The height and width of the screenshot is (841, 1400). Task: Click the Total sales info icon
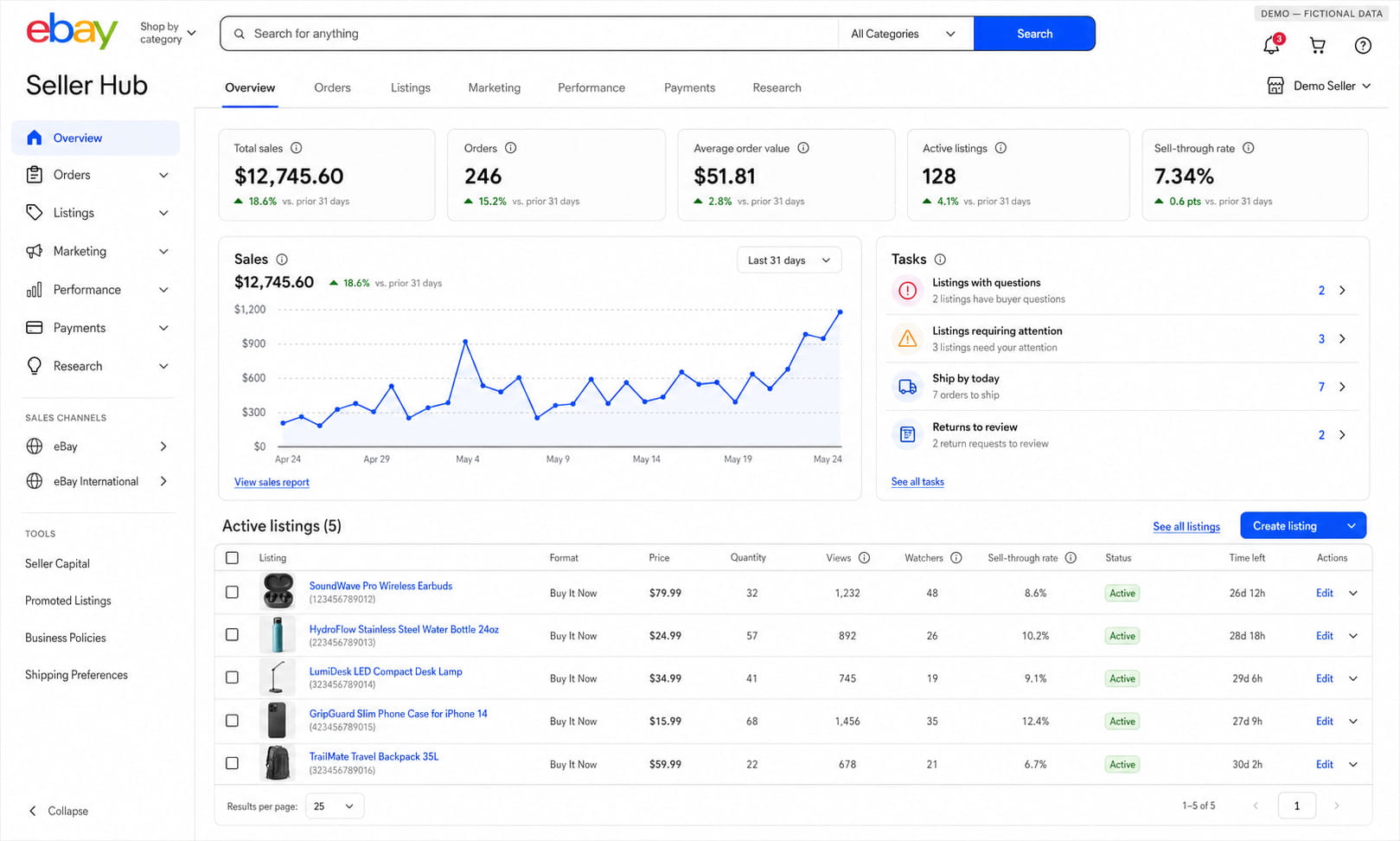pyautogui.click(x=297, y=148)
